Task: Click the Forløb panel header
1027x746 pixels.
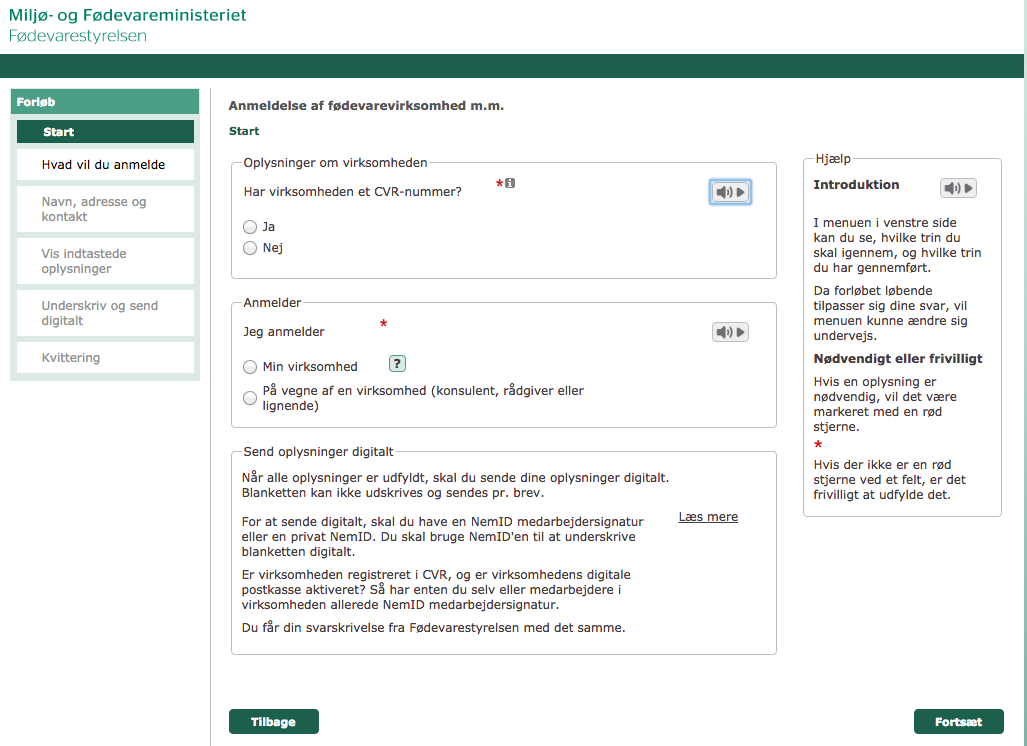Action: [x=105, y=102]
